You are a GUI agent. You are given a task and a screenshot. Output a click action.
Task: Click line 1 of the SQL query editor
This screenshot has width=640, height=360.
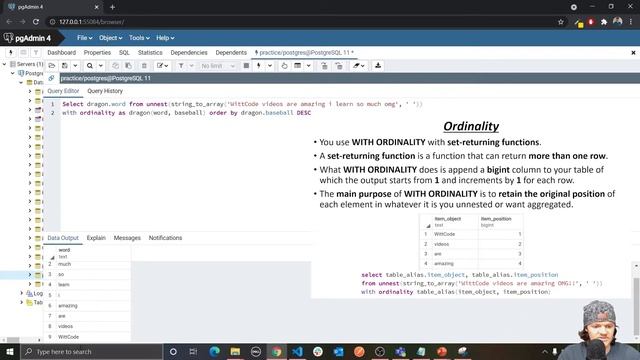(x=242, y=104)
